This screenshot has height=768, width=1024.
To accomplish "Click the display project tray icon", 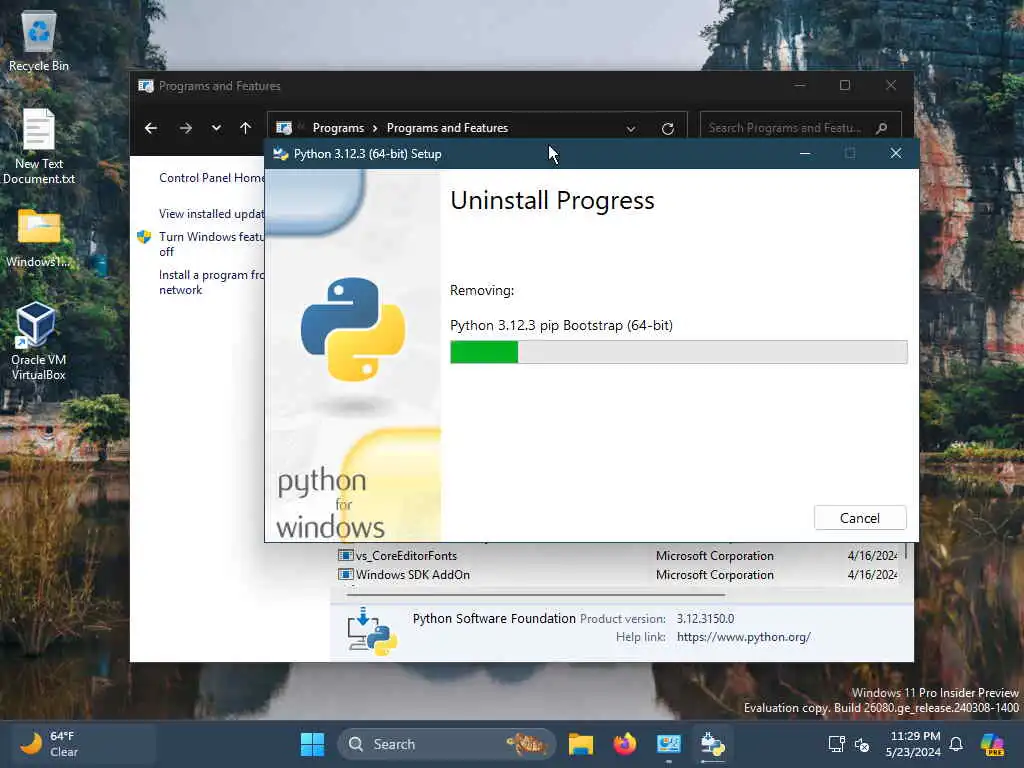I will [836, 744].
